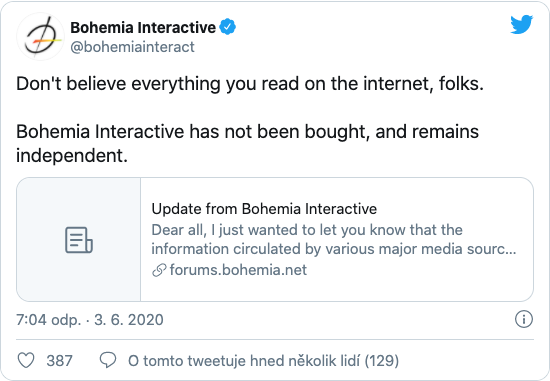Screen dimensions: 550x381
Task: Click the article document icon in card
Action: [x=79, y=240]
